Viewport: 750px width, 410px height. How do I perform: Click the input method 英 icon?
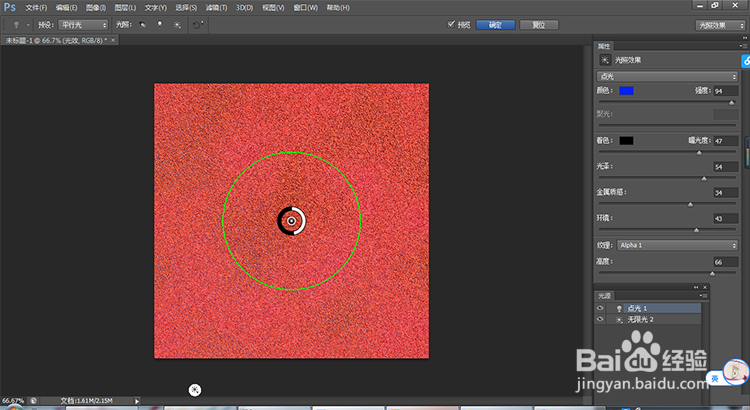click(715, 379)
